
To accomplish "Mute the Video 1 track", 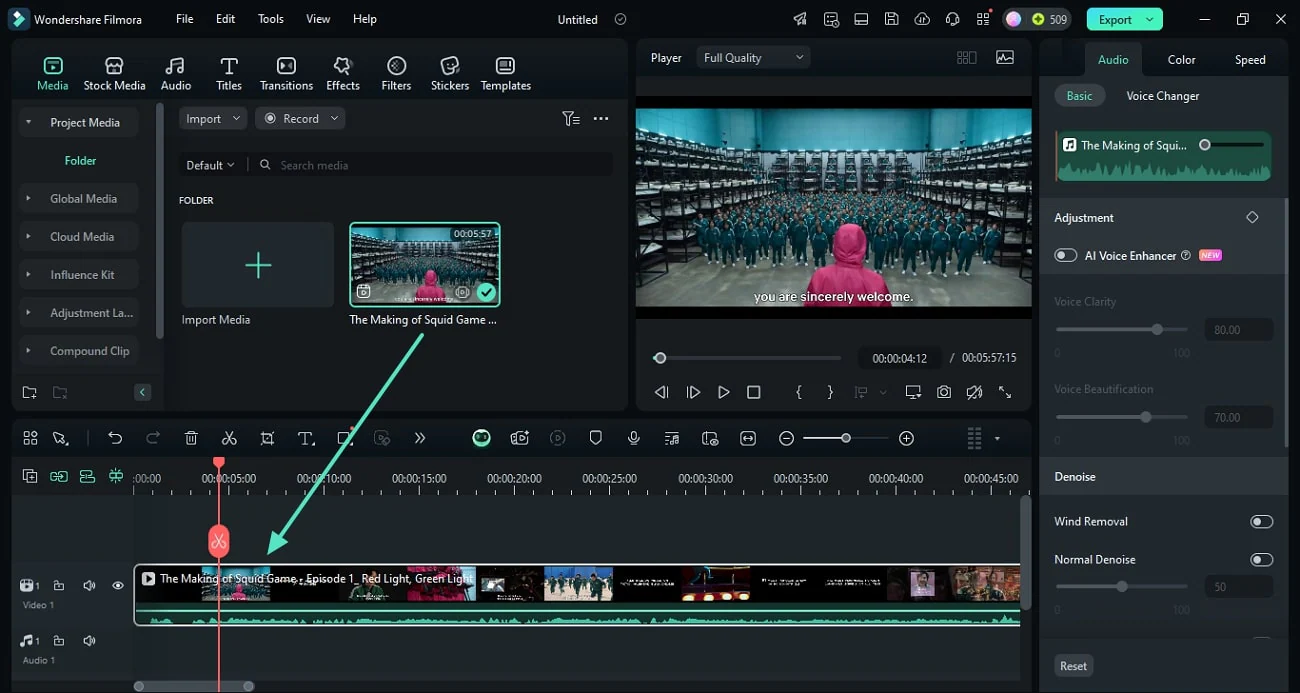I will coord(89,586).
